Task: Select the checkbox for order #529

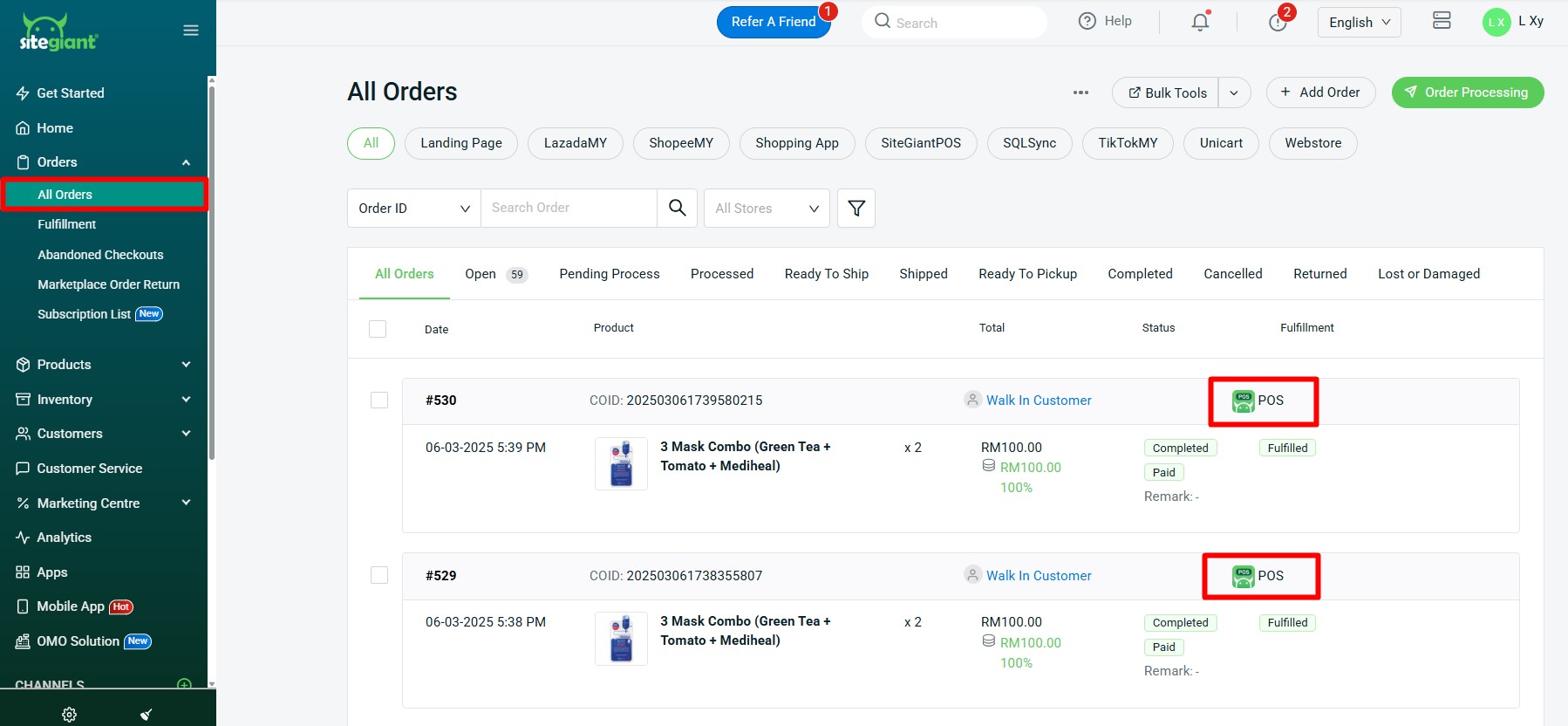Action: point(379,575)
